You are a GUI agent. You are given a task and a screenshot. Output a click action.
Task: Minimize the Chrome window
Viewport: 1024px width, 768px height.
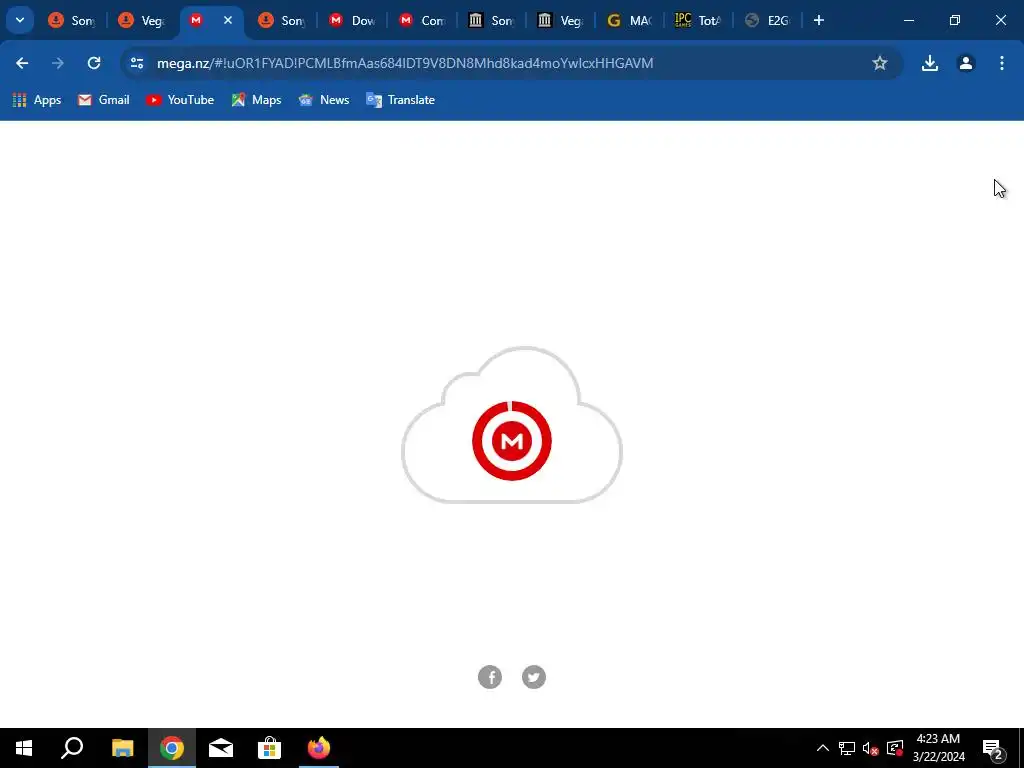(x=909, y=20)
